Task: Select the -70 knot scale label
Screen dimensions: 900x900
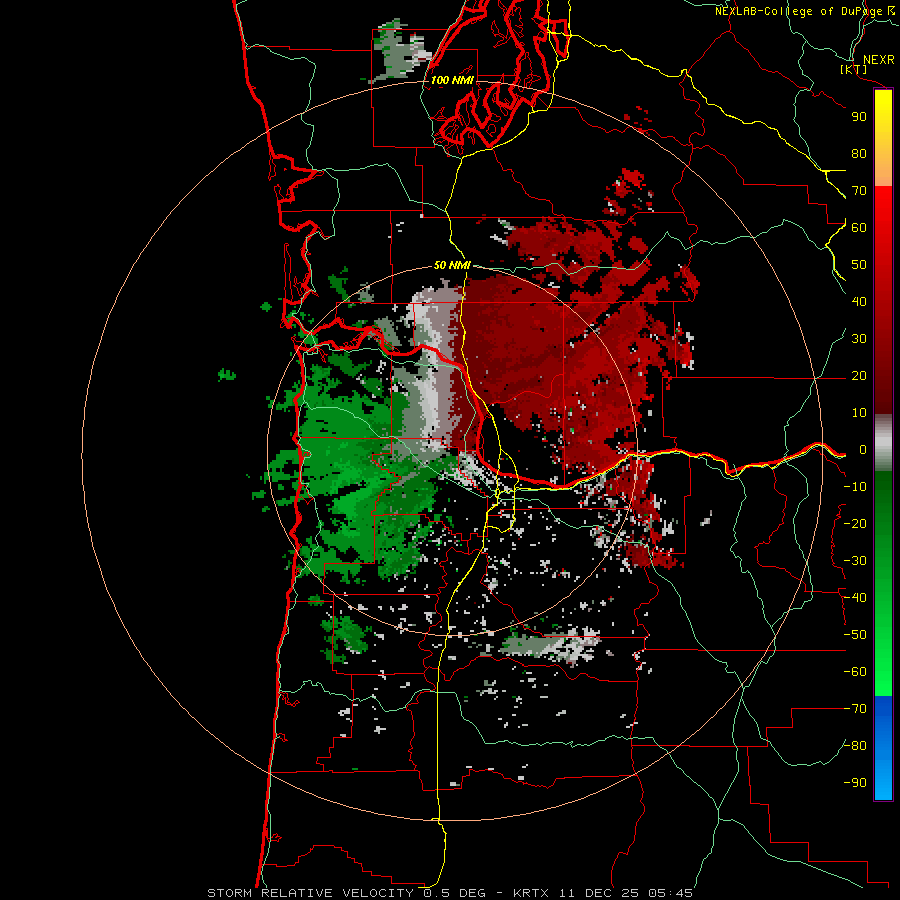Action: 855,709
